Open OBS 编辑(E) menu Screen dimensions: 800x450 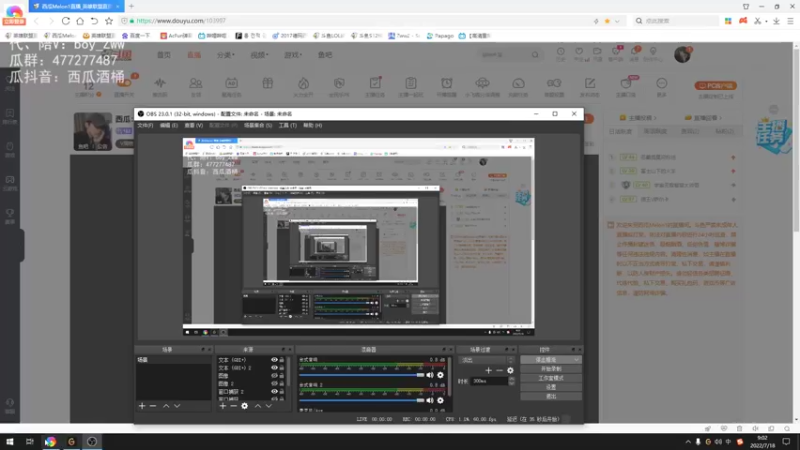(169, 126)
